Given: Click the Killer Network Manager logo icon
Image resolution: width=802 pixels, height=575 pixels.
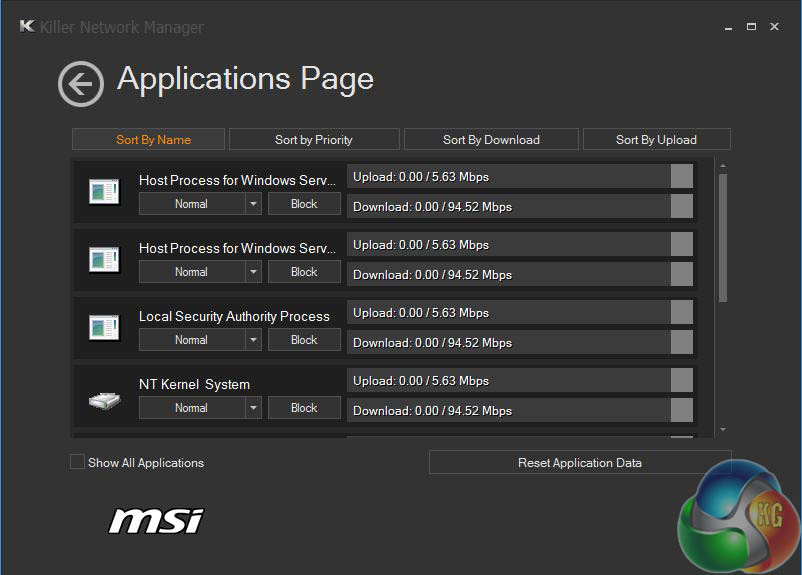Looking at the screenshot, I should (27, 26).
